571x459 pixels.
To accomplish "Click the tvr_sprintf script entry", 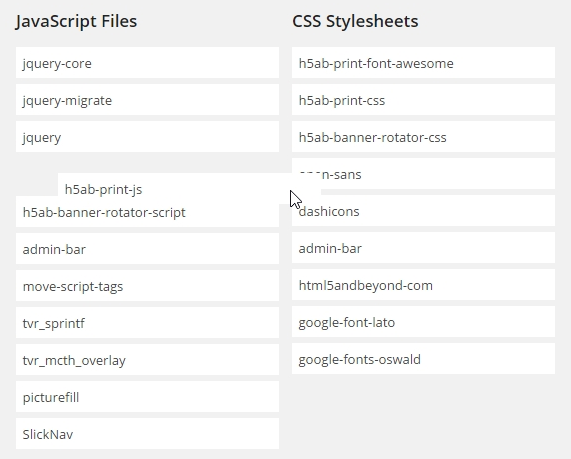I will 147,323.
